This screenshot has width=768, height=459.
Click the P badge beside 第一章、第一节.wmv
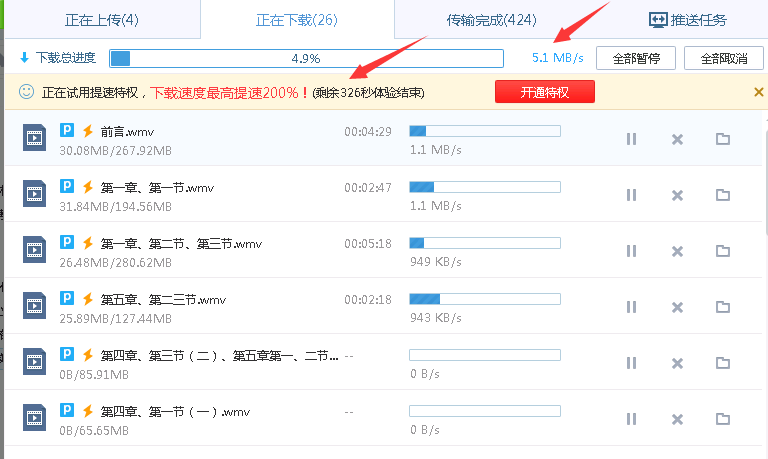click(x=67, y=186)
